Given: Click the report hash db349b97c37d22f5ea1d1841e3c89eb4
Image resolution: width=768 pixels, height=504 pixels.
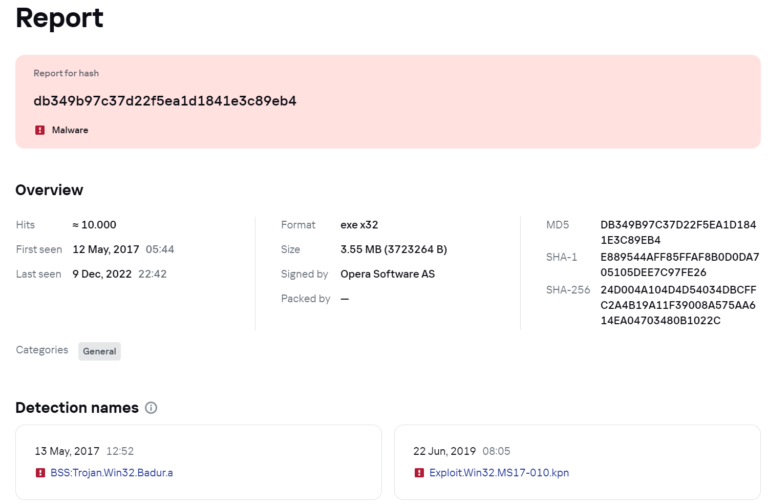Looking at the screenshot, I should [165, 101].
